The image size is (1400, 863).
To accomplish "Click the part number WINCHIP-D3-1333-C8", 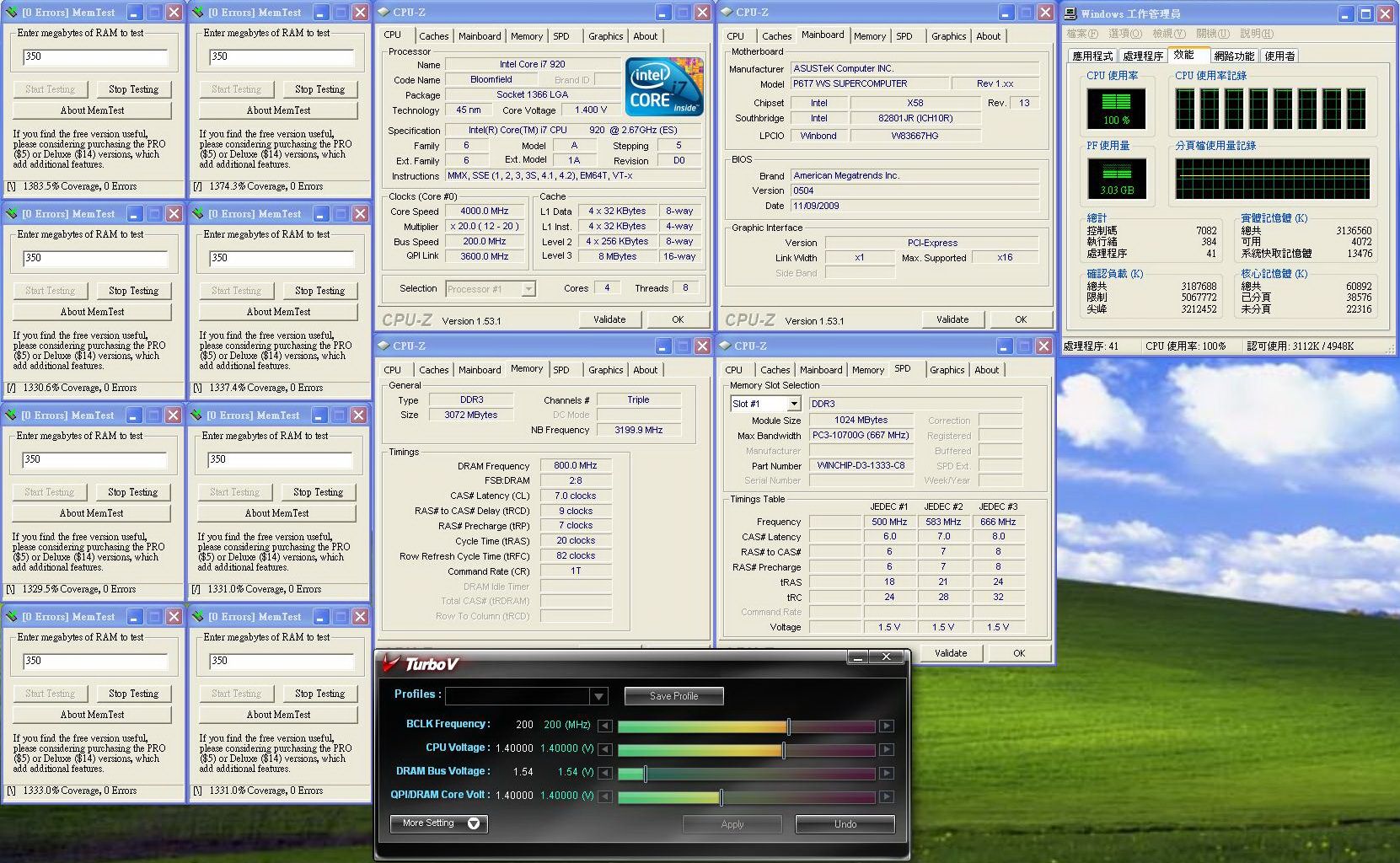I will click(861, 466).
